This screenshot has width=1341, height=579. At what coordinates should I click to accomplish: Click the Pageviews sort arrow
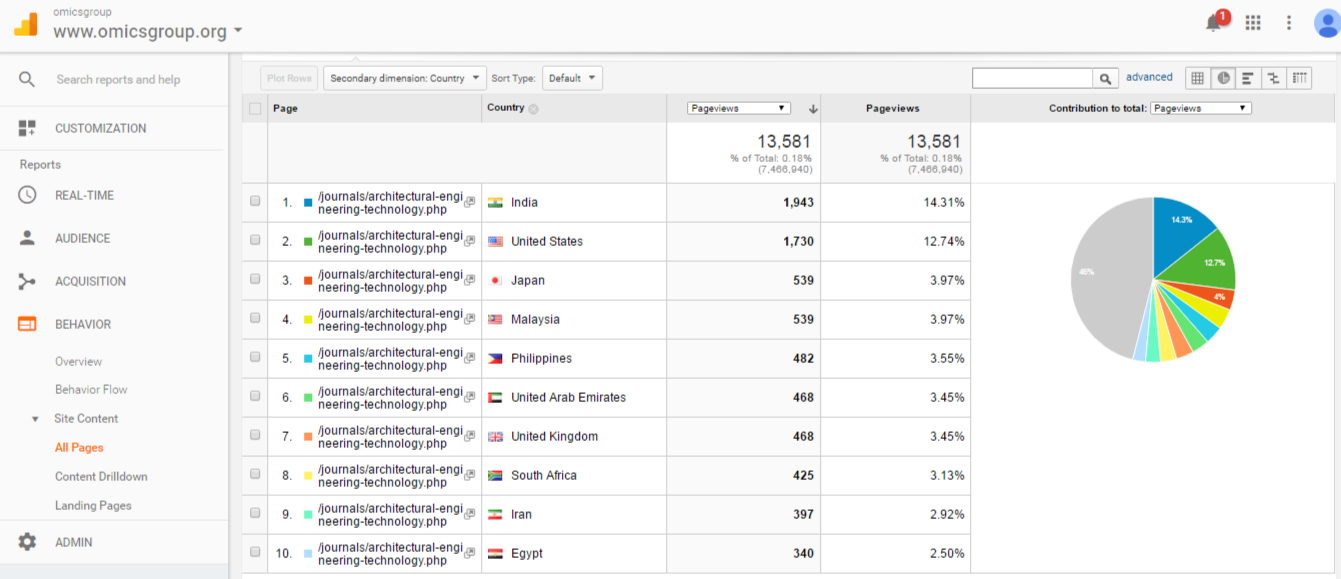pyautogui.click(x=813, y=109)
